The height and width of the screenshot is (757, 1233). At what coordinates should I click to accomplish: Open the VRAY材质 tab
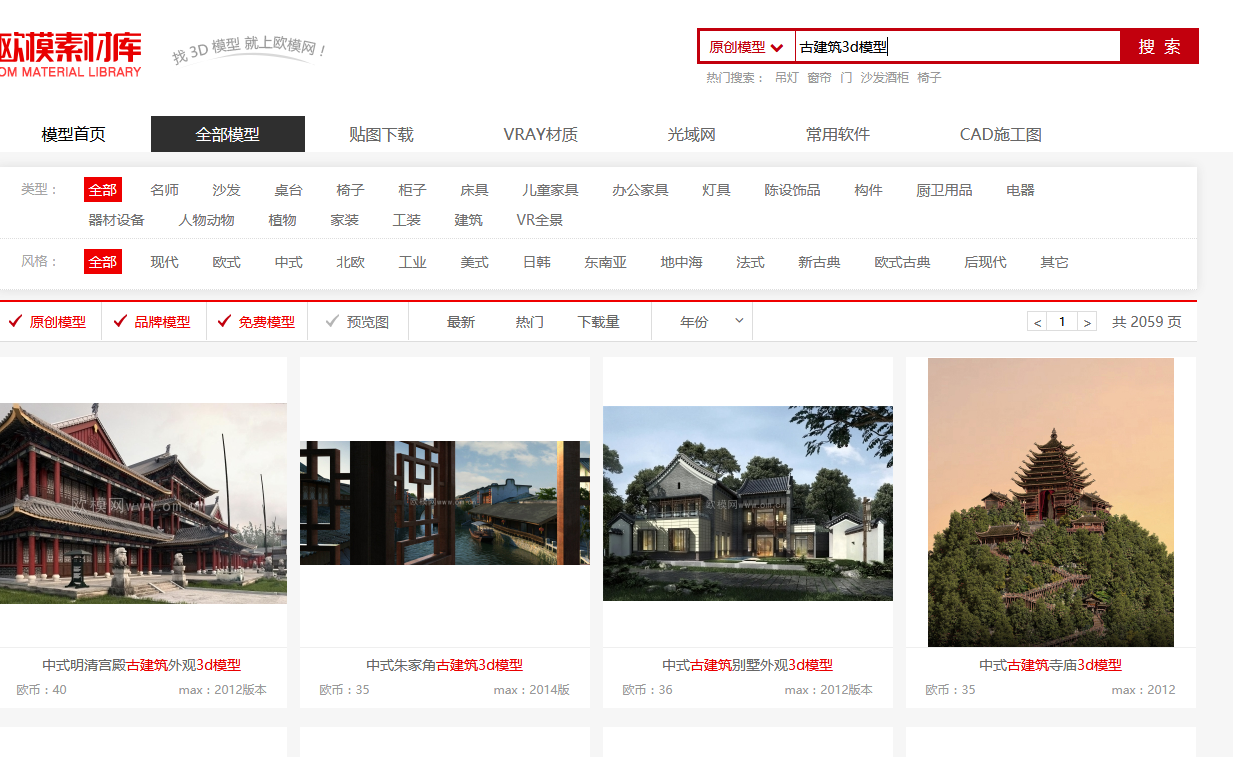click(x=541, y=134)
